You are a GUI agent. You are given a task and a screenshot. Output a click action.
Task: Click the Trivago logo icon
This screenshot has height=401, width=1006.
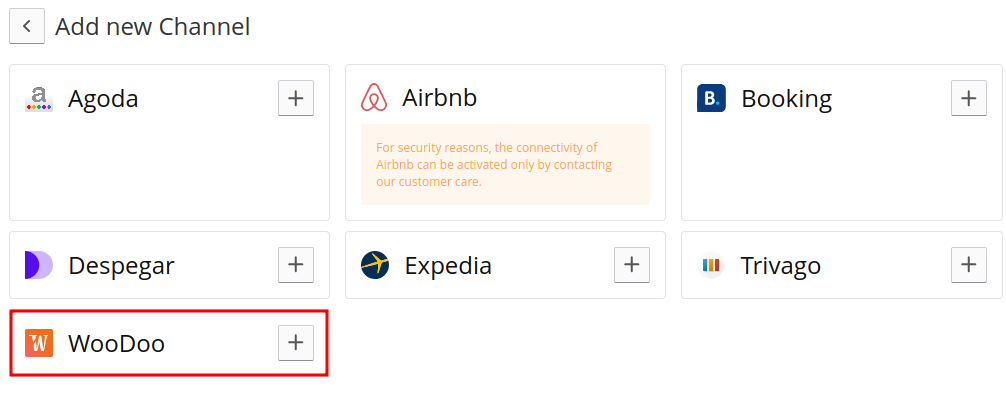(711, 265)
